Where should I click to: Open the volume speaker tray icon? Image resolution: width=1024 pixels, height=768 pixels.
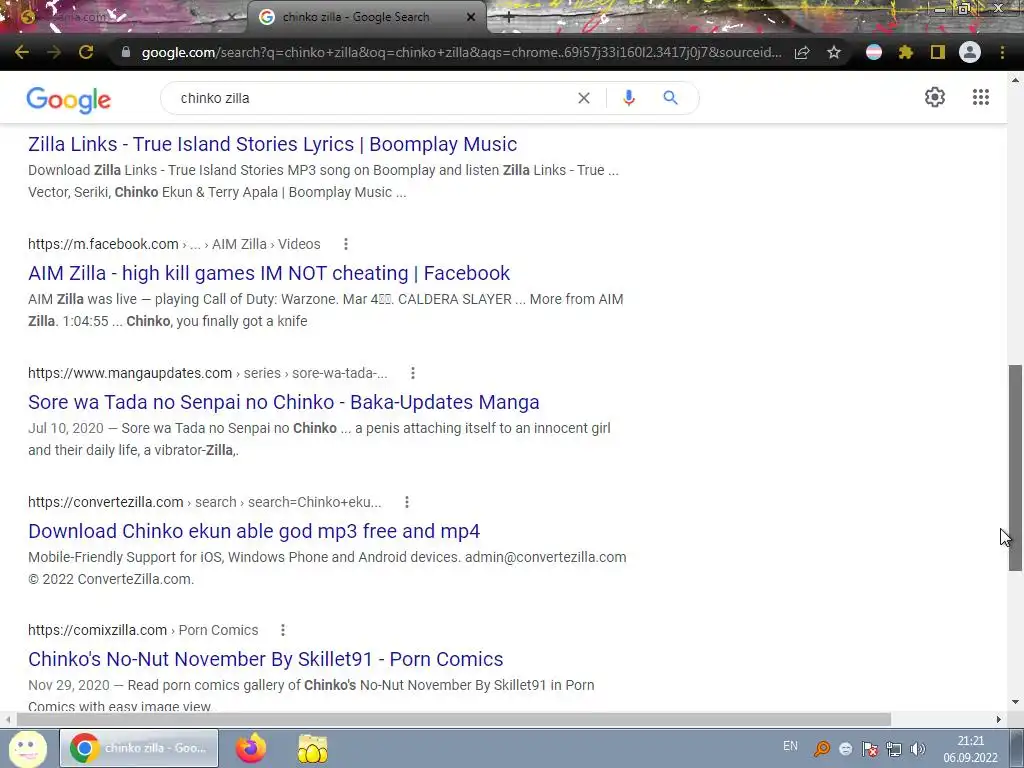pos(918,749)
